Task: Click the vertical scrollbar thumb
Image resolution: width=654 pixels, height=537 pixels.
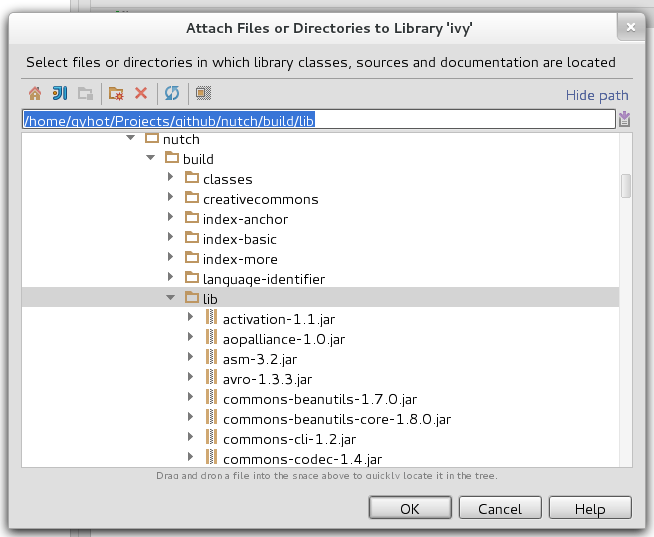Action: [x=626, y=186]
